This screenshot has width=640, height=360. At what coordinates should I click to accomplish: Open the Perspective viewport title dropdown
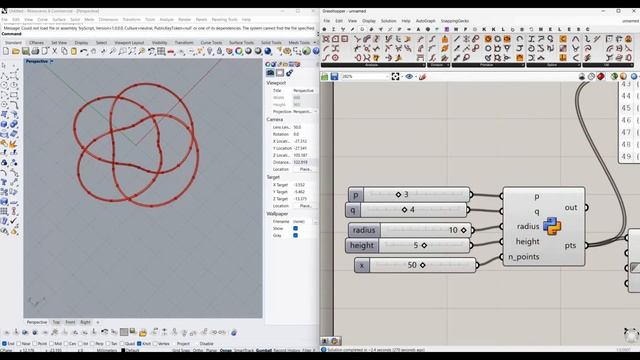point(51,61)
